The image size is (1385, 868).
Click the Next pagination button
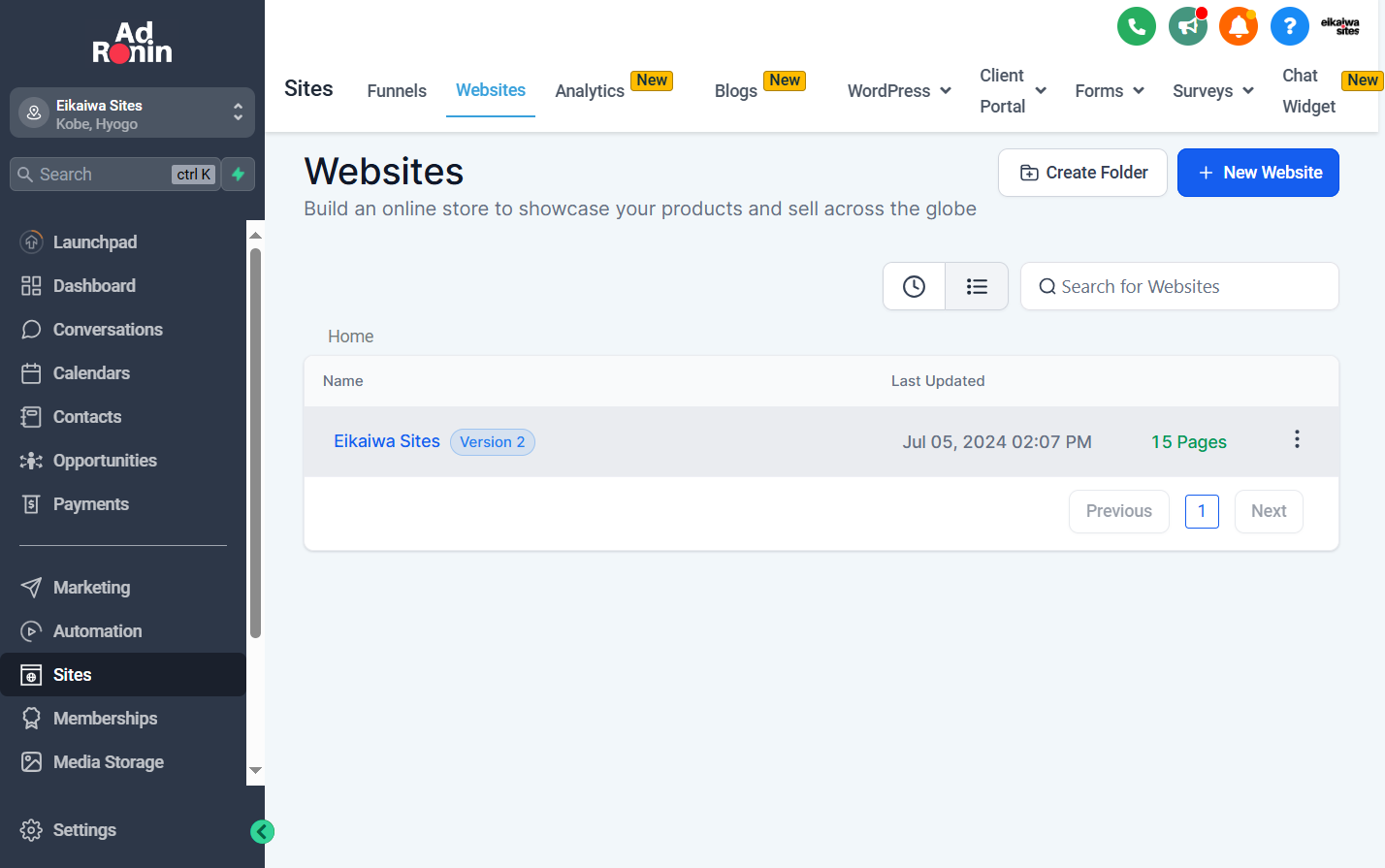point(1269,511)
